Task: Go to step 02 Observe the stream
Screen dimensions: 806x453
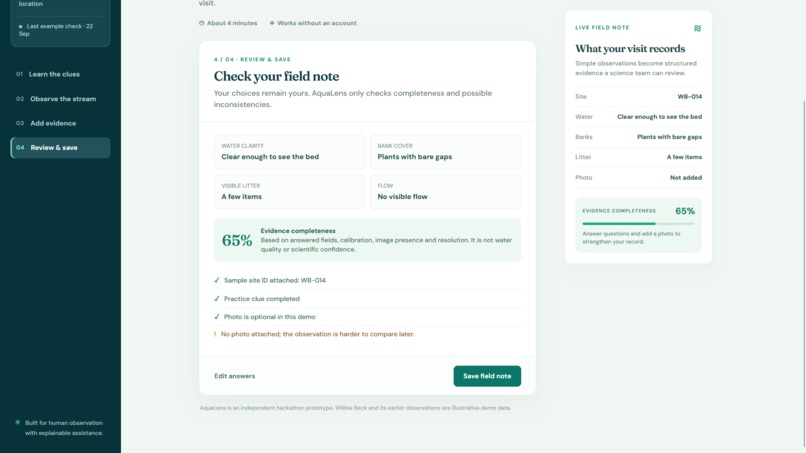Action: click(60, 99)
